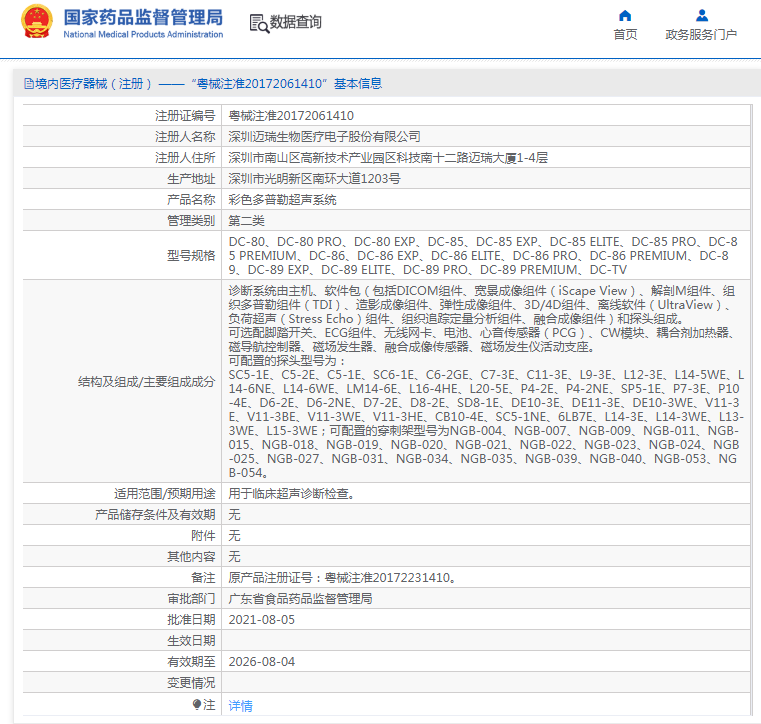Open the 首页 home menu item
This screenshot has height=724, width=761.
tap(625, 34)
